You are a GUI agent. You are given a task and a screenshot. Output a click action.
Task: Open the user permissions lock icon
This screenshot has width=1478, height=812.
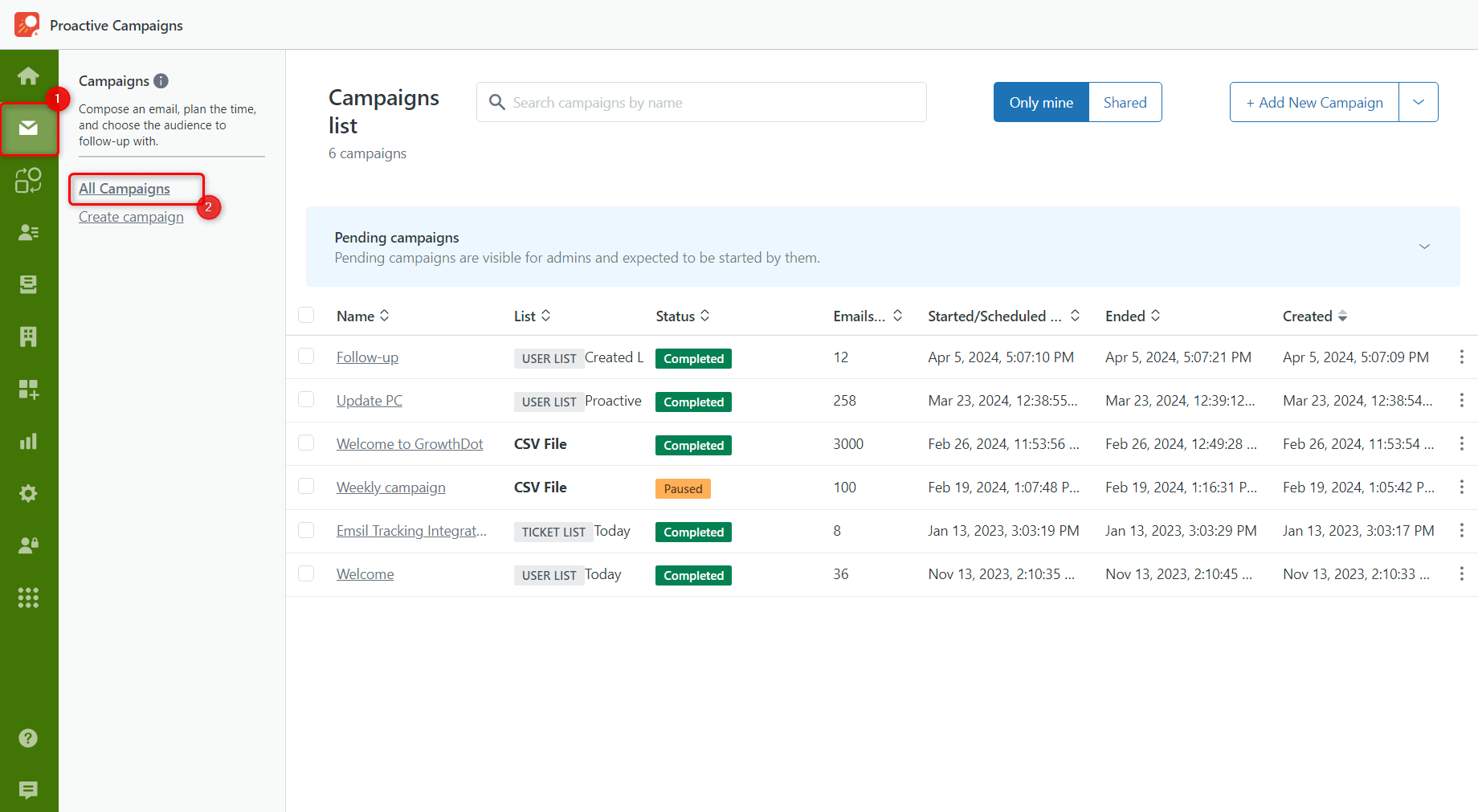coord(28,545)
